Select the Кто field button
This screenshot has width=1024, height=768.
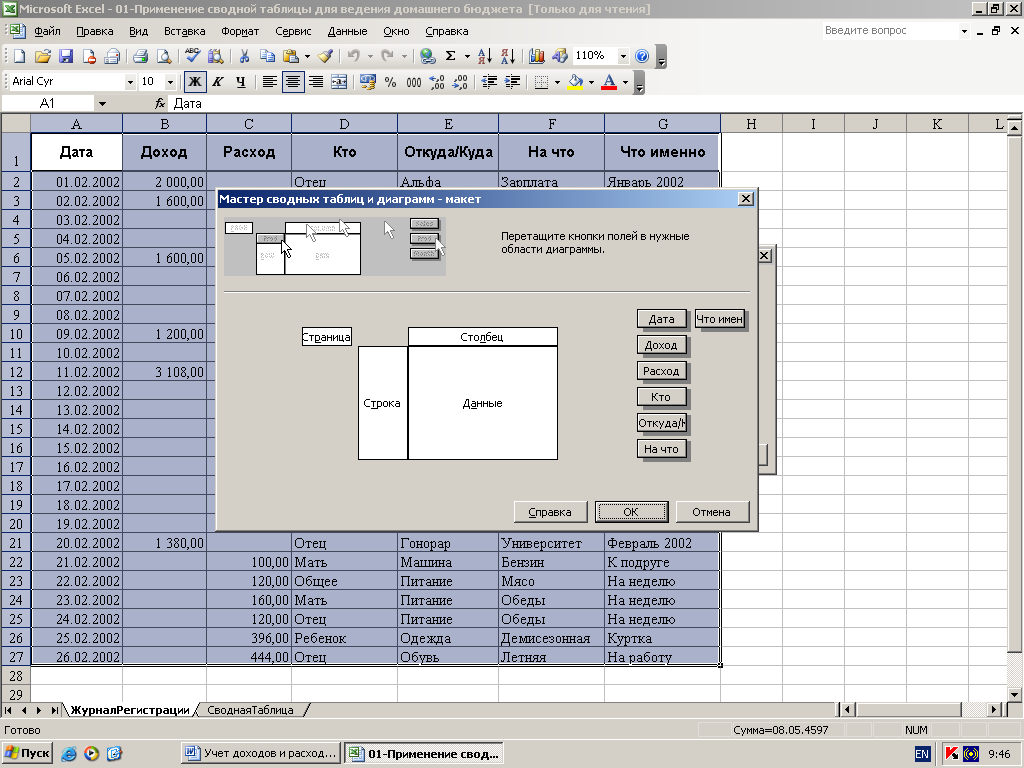pyautogui.click(x=662, y=397)
